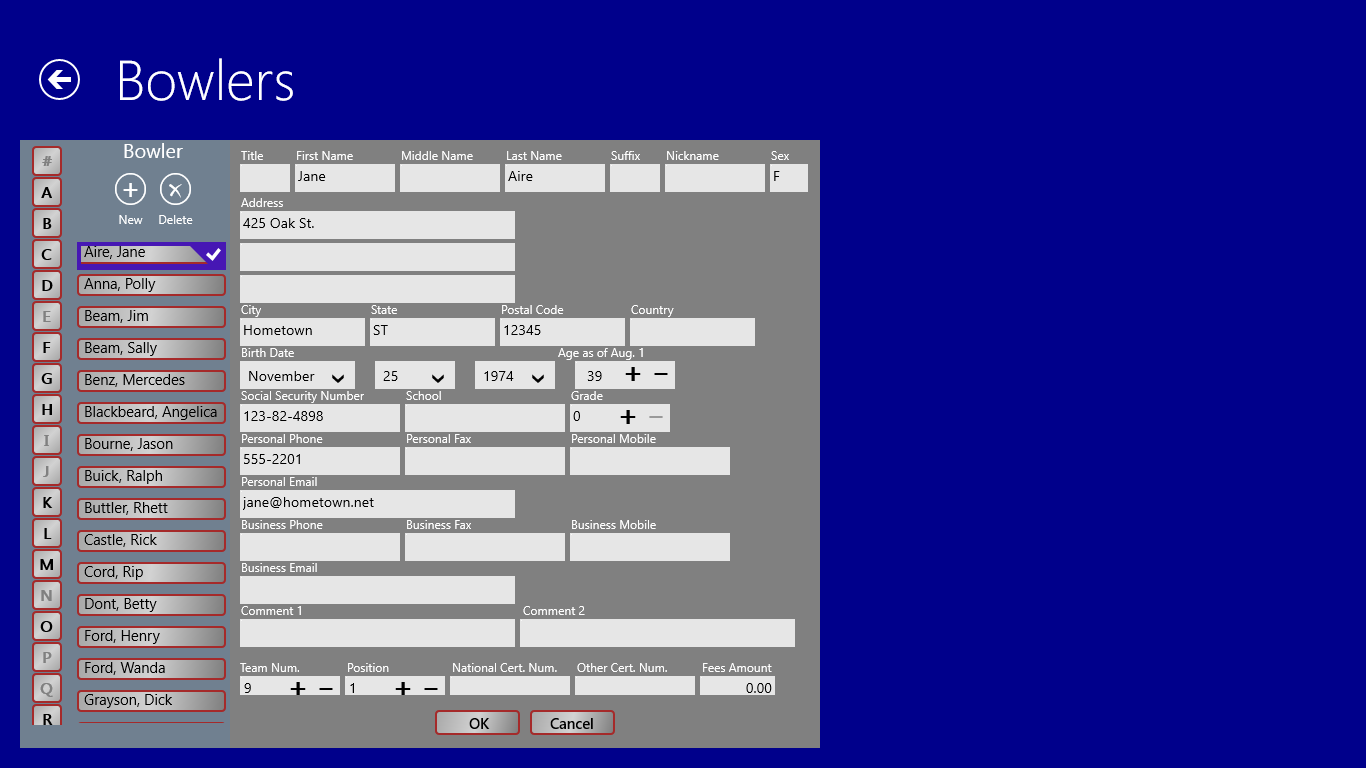Delete the selected bowler using X icon

(175, 189)
